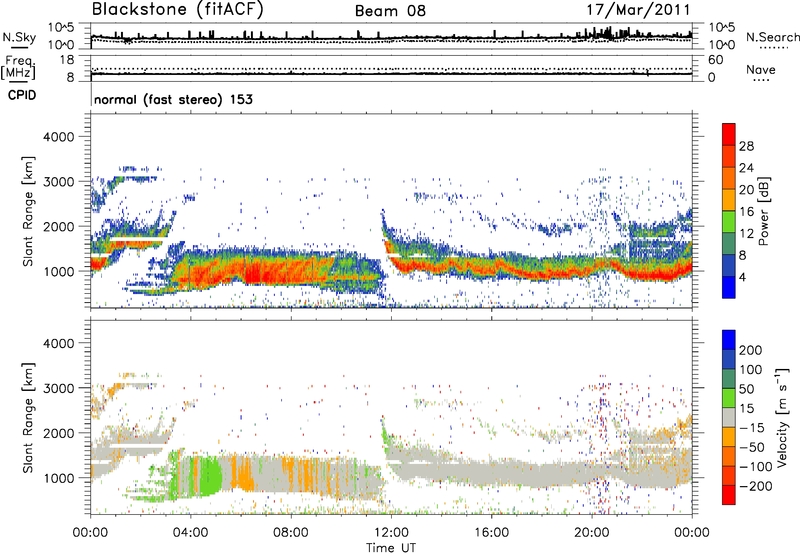800x554 pixels.
Task: Click the '16' power colorbar label
Action: click(746, 212)
